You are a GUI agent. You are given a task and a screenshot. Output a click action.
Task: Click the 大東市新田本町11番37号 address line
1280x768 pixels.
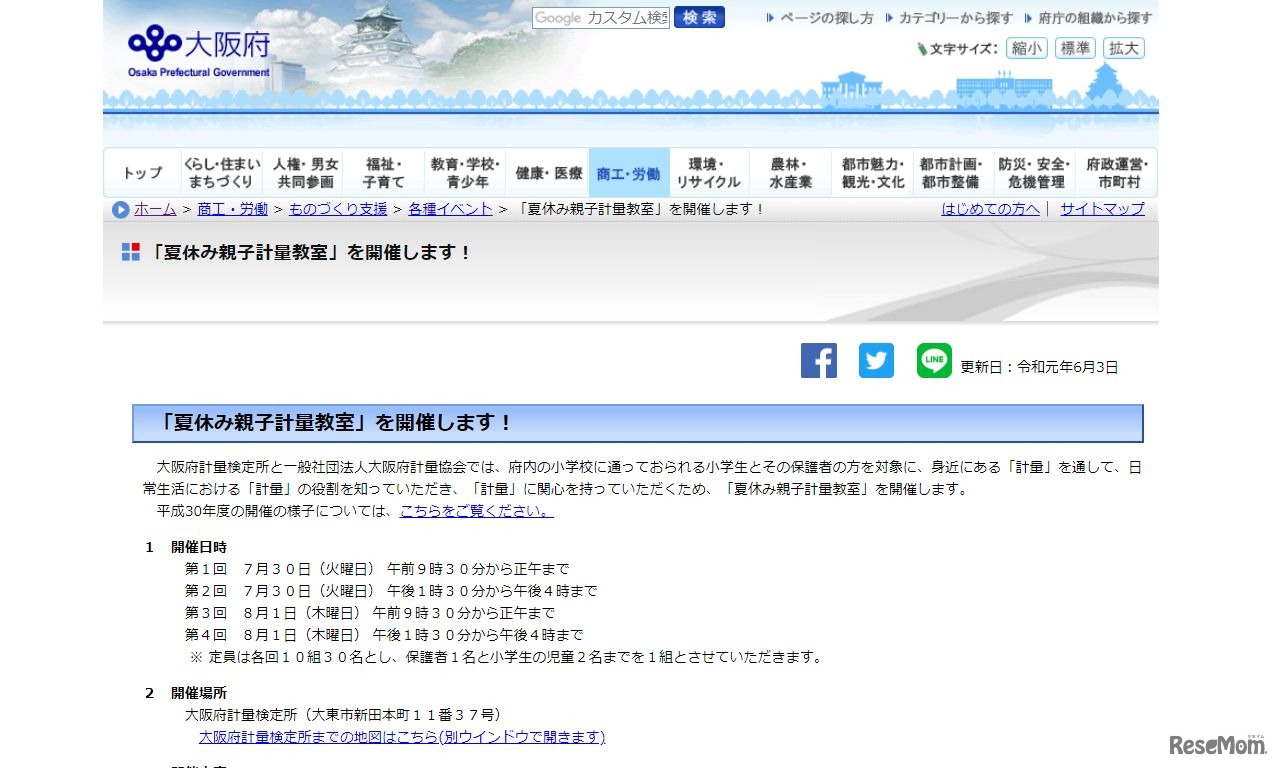click(x=343, y=715)
